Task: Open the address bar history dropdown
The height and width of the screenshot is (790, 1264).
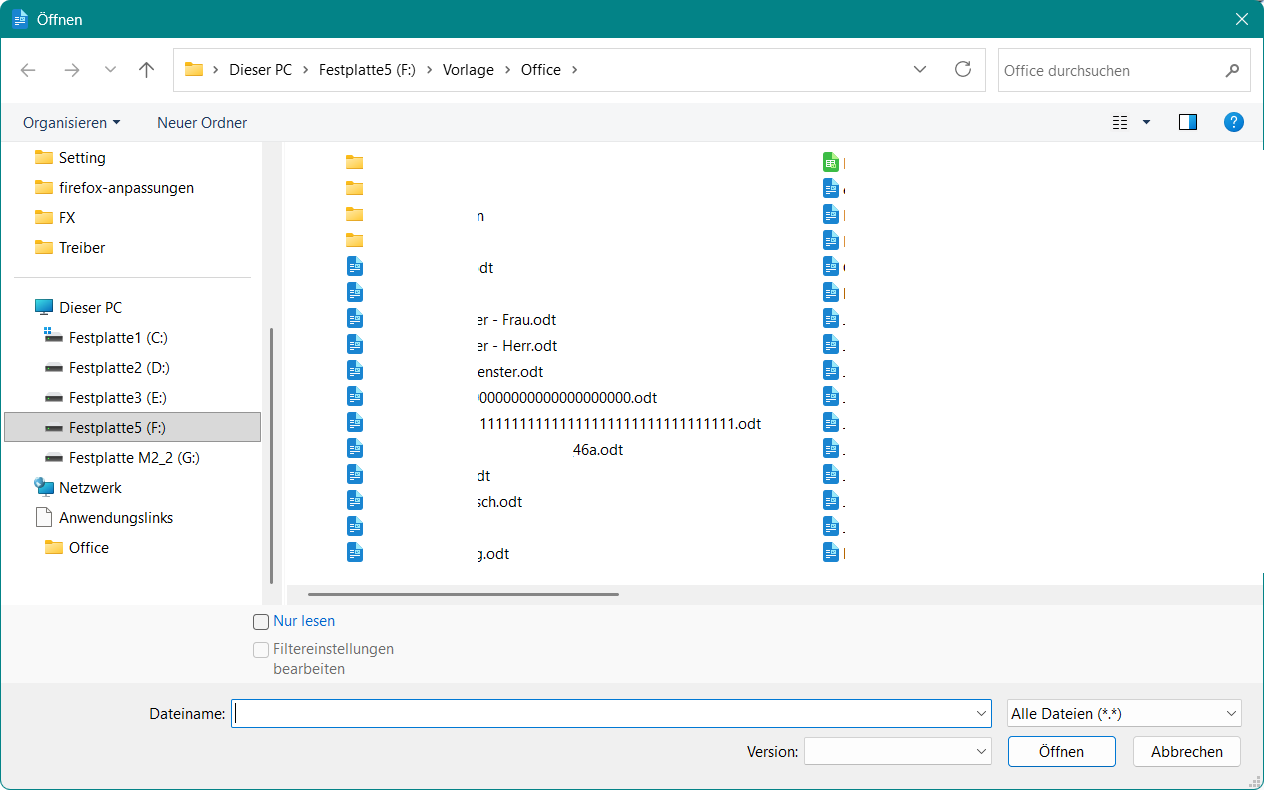Action: coord(920,70)
